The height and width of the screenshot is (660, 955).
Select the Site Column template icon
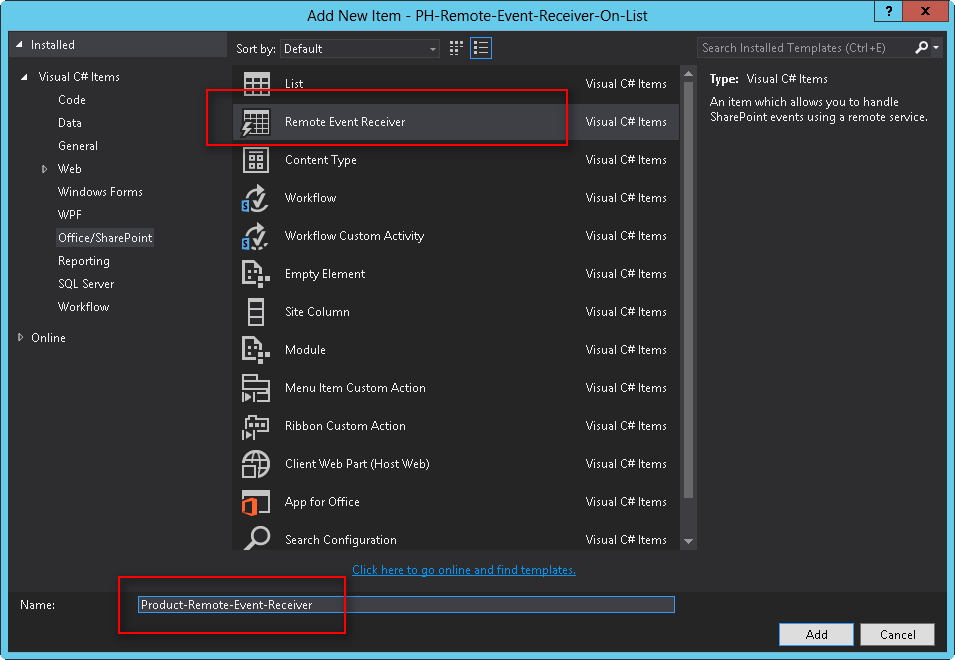[256, 312]
